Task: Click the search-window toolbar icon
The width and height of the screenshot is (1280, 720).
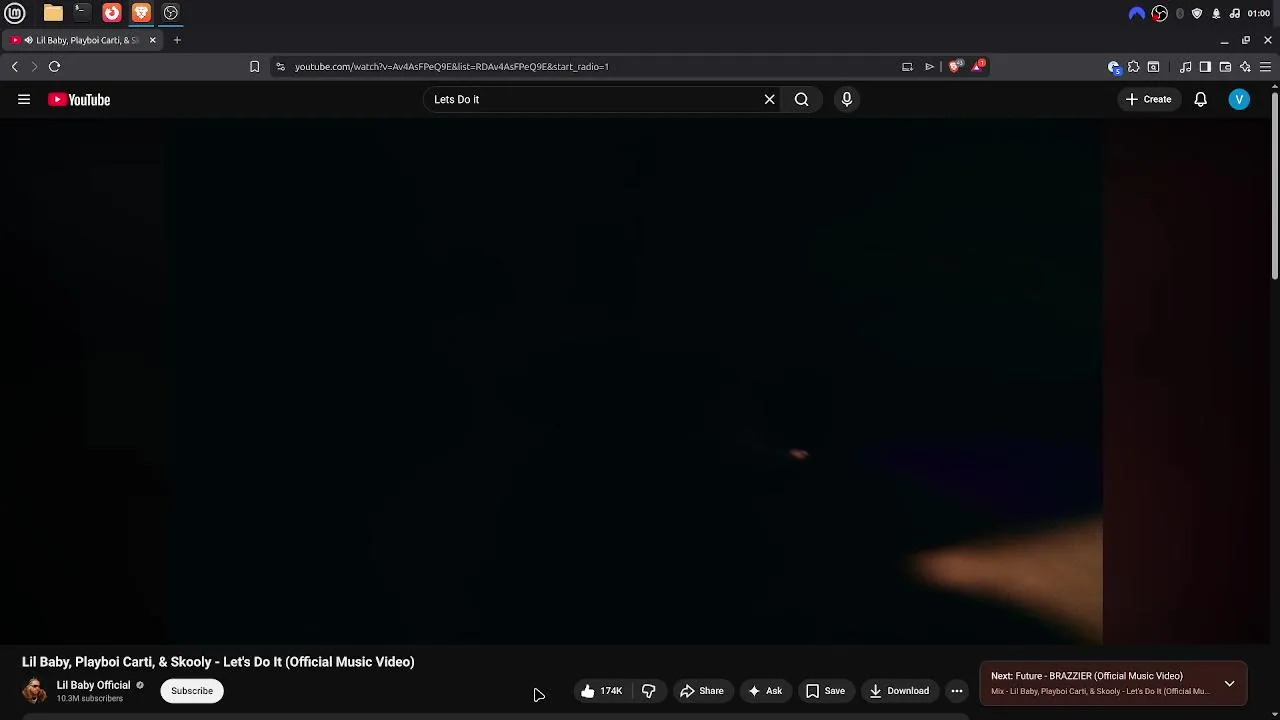Action: point(1153,67)
